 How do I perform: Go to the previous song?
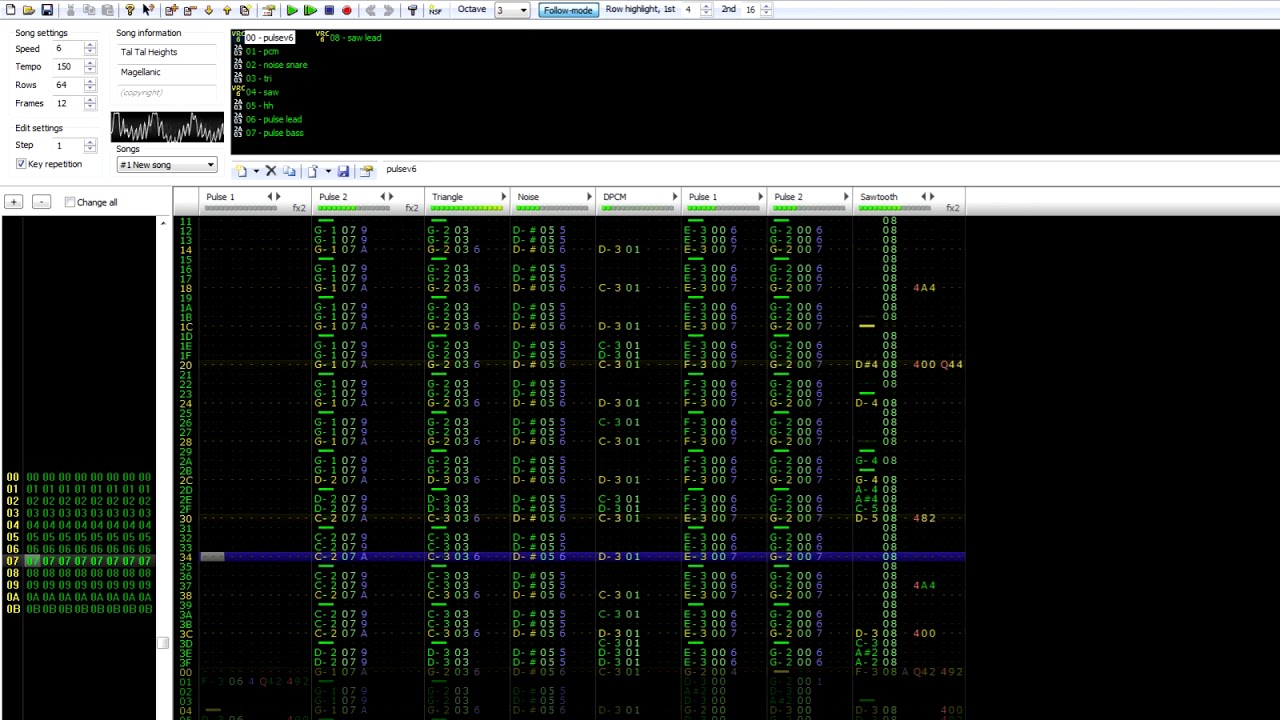point(370,10)
